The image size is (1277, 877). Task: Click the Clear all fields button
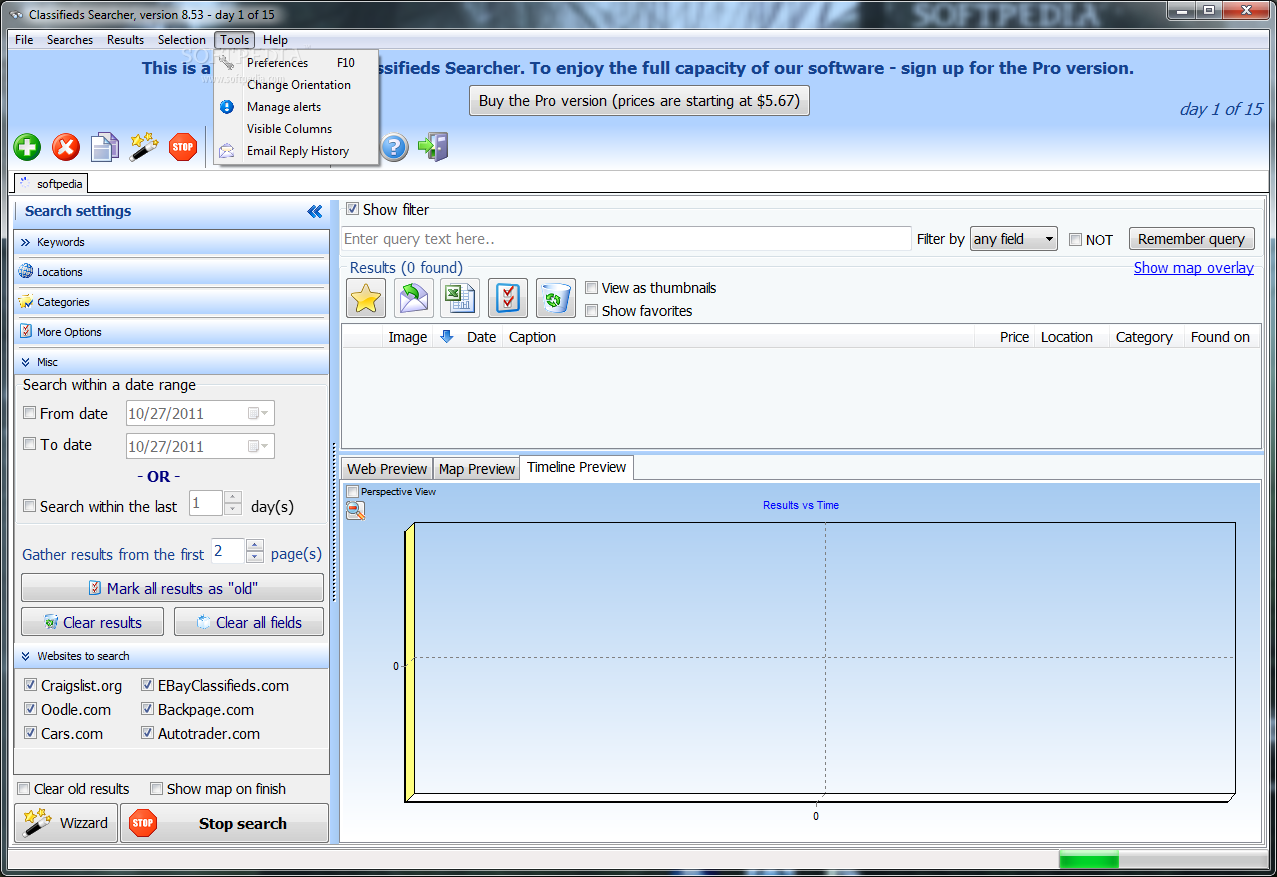click(249, 622)
